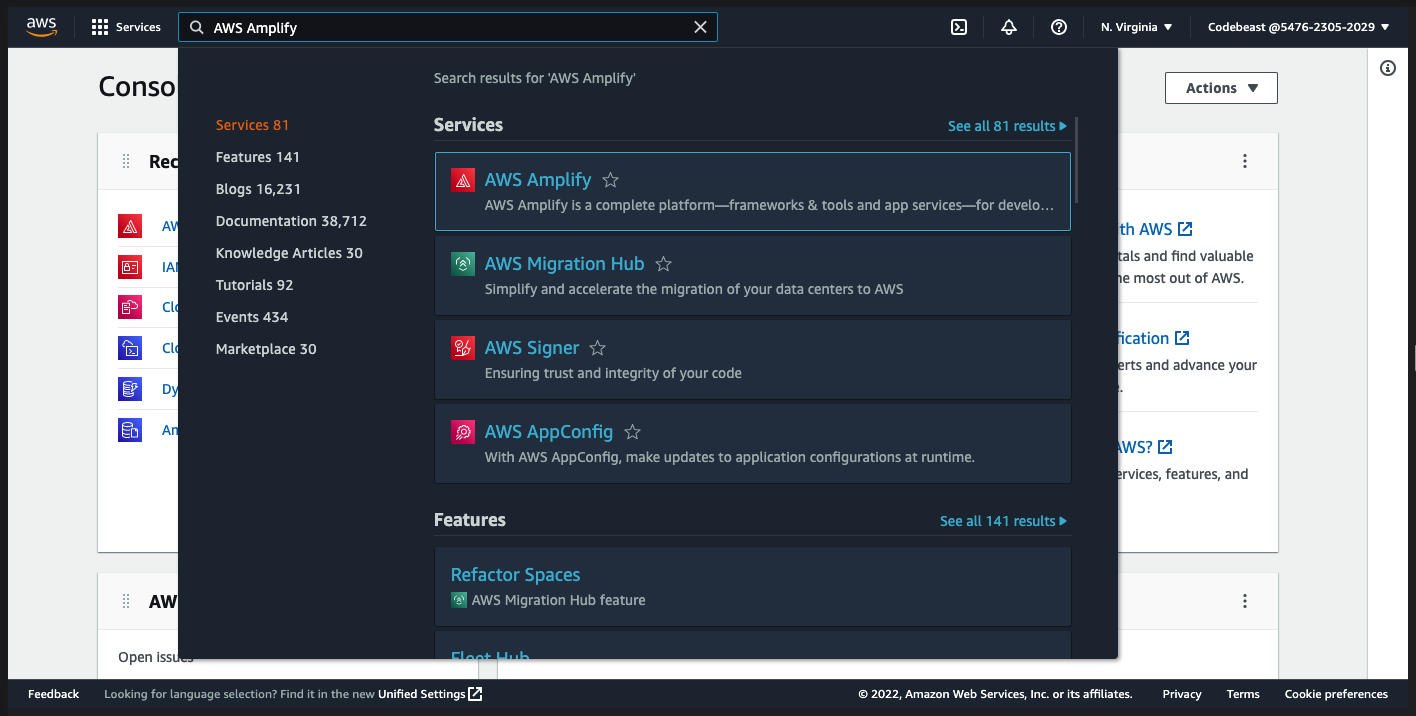Click the Migration Hub icon under Refactor Spaces

pos(459,600)
